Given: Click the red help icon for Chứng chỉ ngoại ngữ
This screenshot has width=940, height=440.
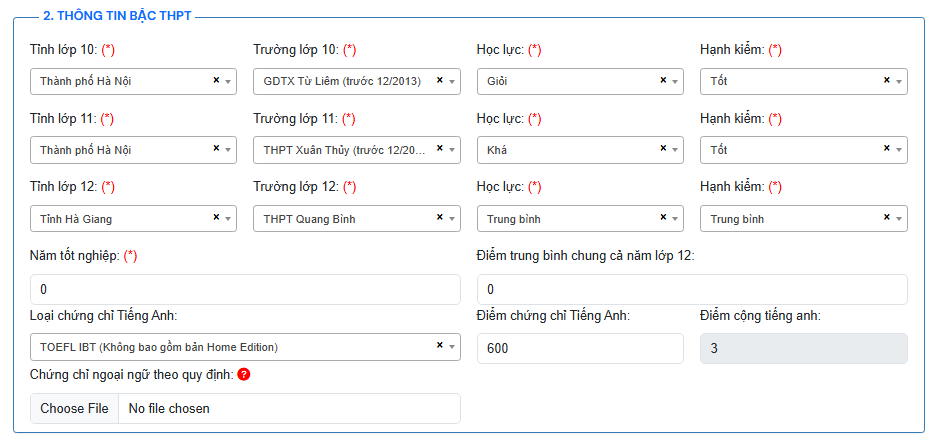Looking at the screenshot, I should pos(244,375).
